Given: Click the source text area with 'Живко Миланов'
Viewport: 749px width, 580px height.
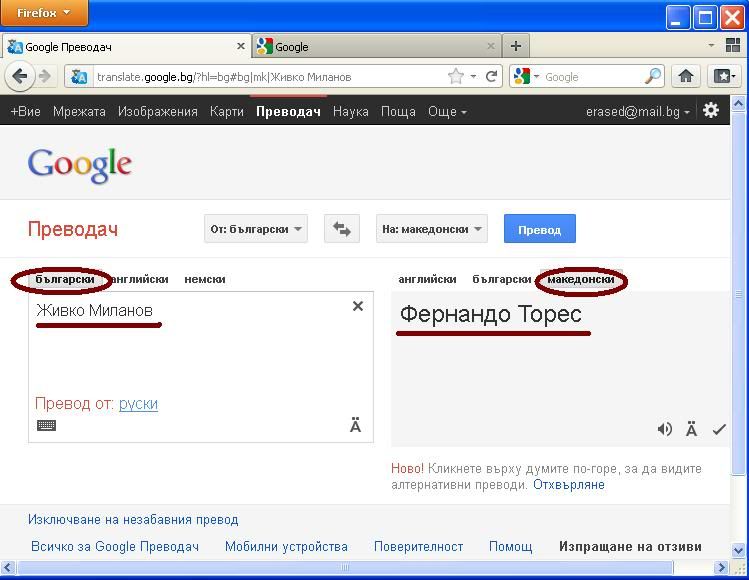Looking at the screenshot, I should [201, 367].
